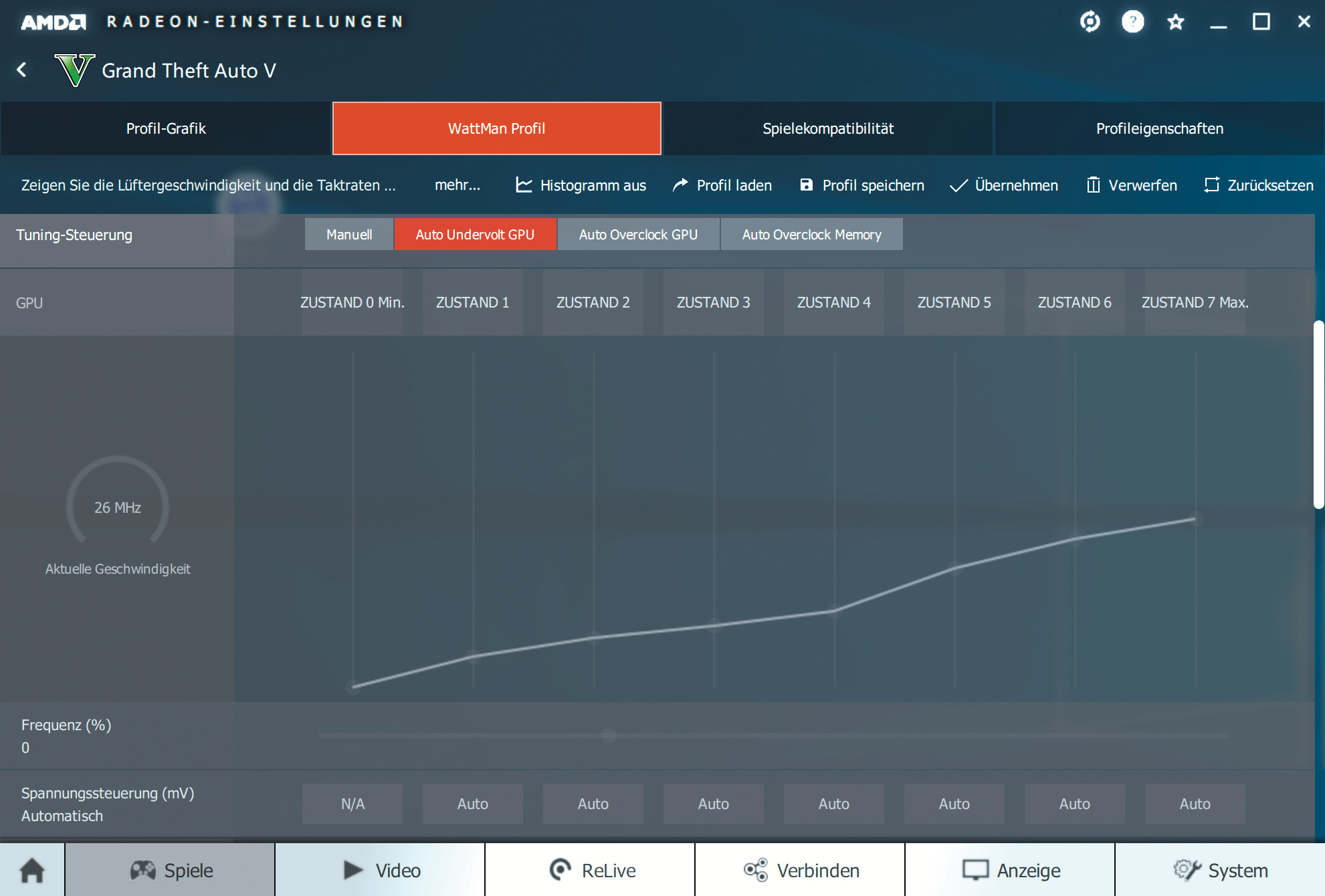1325x896 pixels.
Task: Save profile with Profil speichern
Action: (x=861, y=185)
